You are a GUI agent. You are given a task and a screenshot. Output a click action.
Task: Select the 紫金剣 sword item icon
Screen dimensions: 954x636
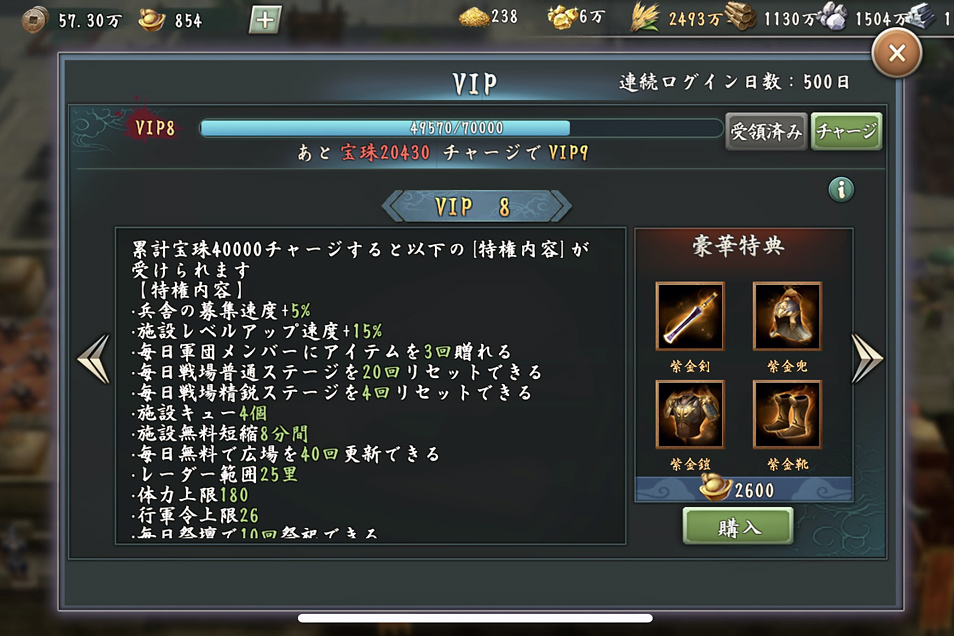pyautogui.click(x=689, y=316)
